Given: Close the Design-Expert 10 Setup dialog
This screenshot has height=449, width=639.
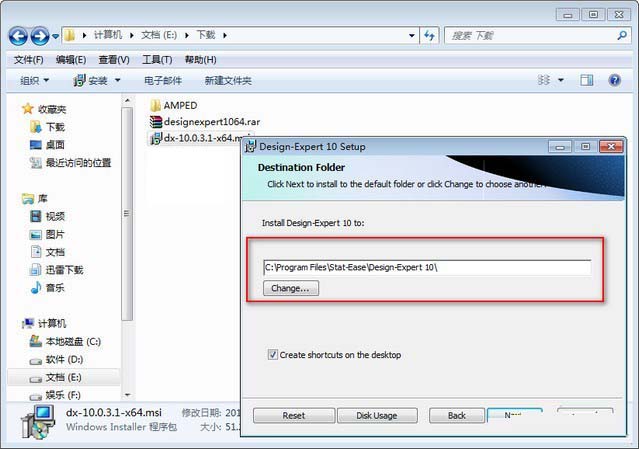Looking at the screenshot, I should (x=611, y=146).
